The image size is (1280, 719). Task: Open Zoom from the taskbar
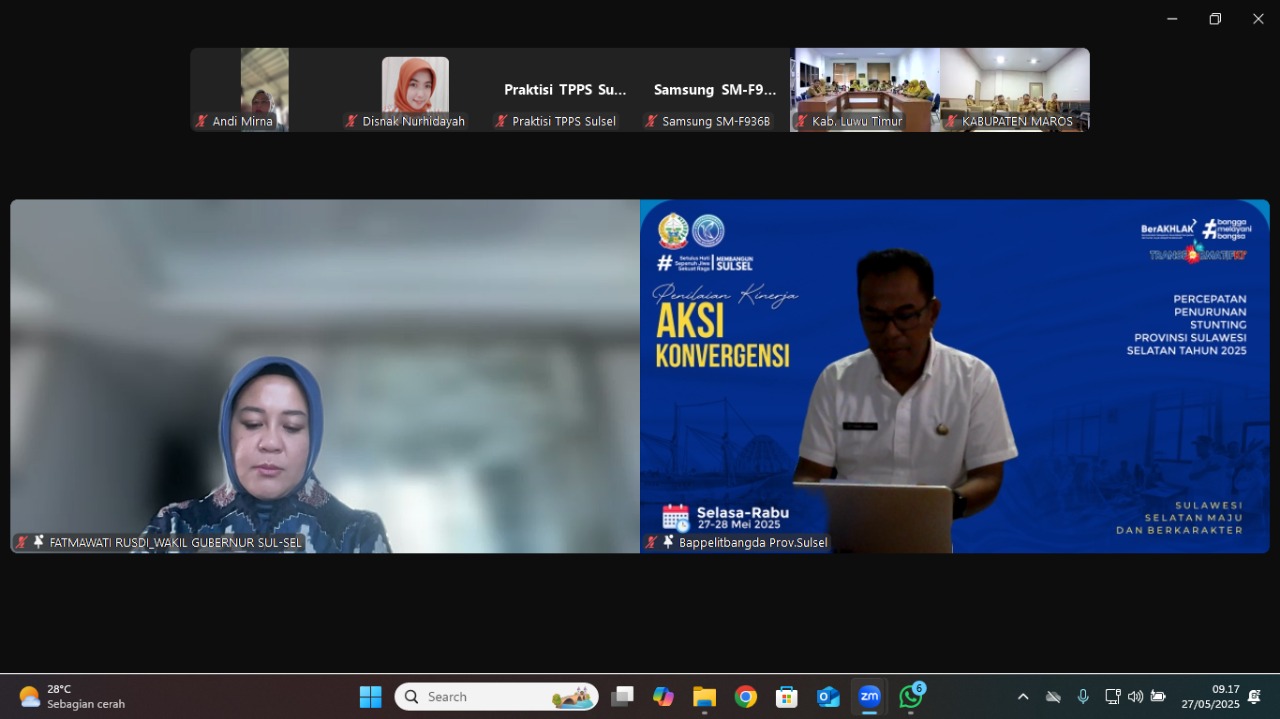coord(869,697)
